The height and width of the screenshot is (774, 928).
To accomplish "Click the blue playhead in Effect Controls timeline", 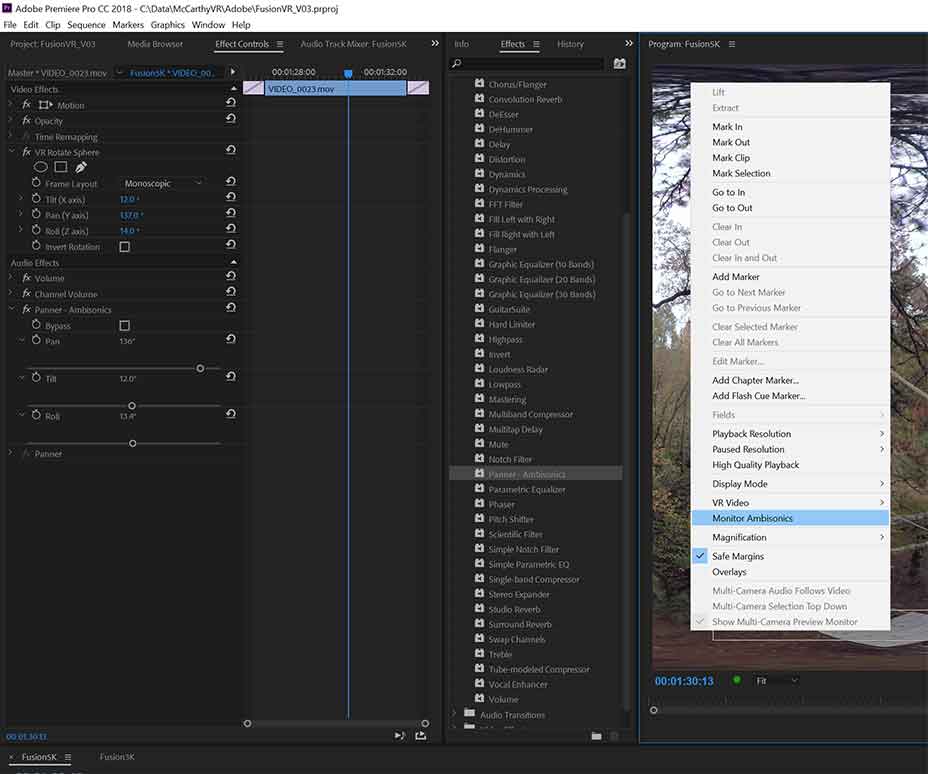I will tap(348, 73).
